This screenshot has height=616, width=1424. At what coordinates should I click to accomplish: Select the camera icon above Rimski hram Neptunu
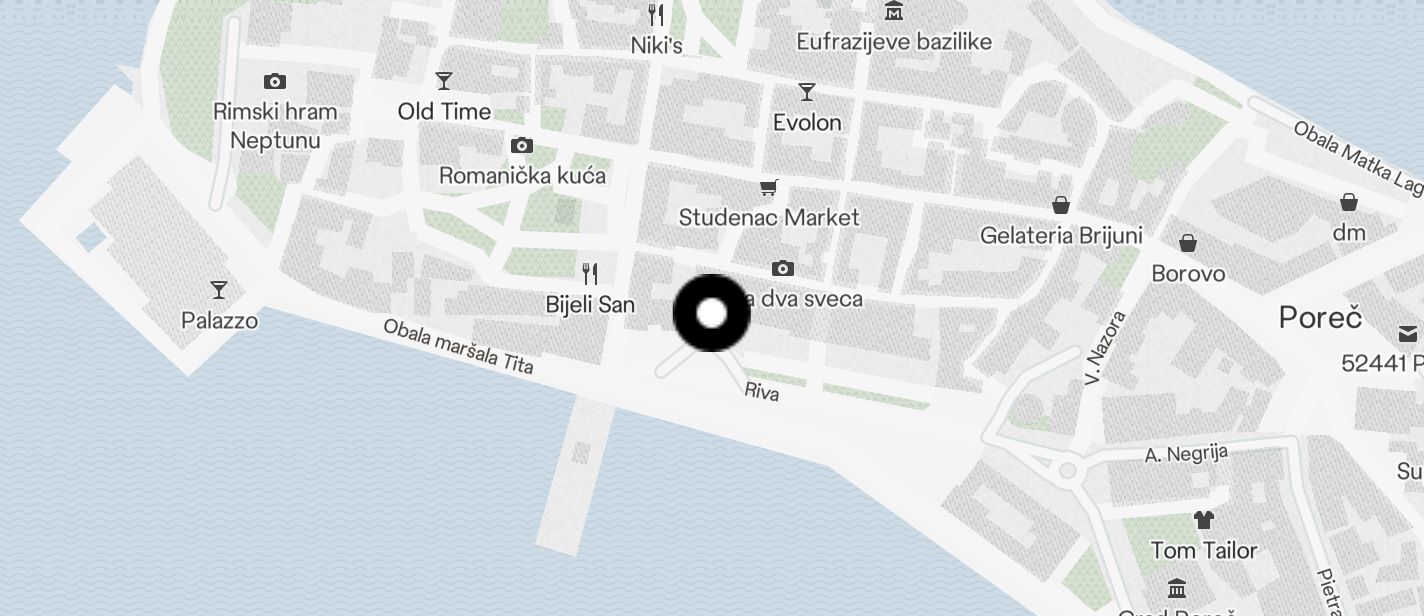pyautogui.click(x=274, y=81)
